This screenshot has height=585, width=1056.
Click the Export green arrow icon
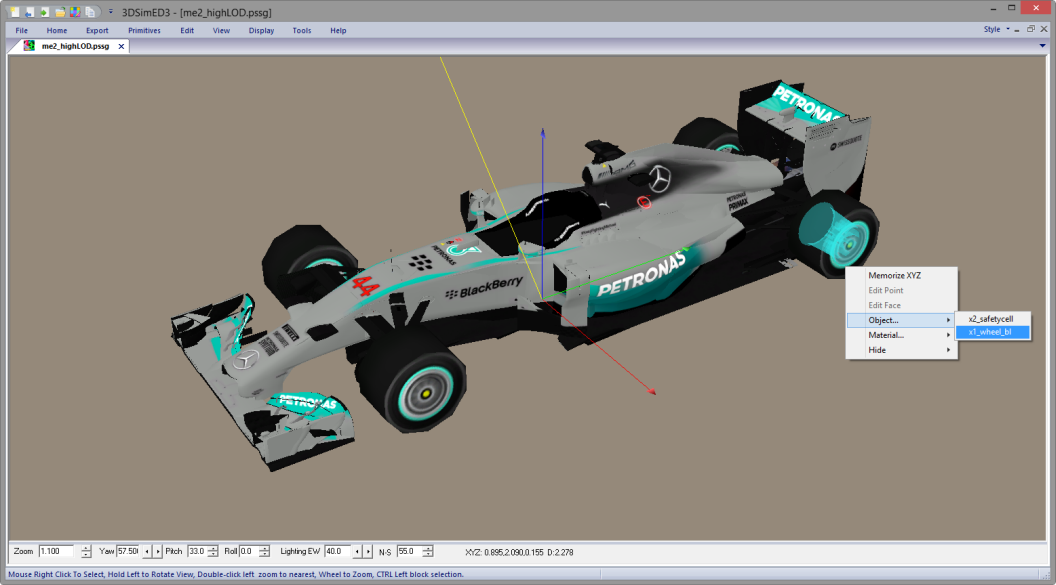coord(44,12)
